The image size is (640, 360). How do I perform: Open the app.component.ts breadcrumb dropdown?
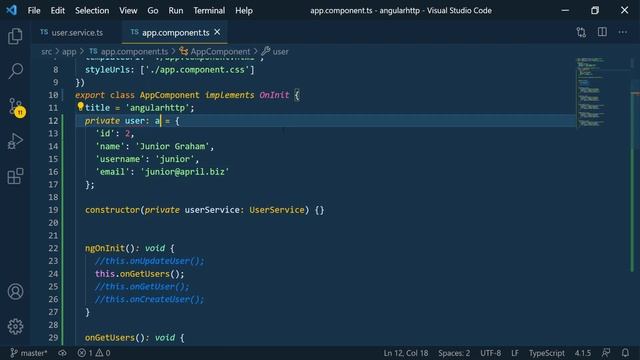[129, 51]
